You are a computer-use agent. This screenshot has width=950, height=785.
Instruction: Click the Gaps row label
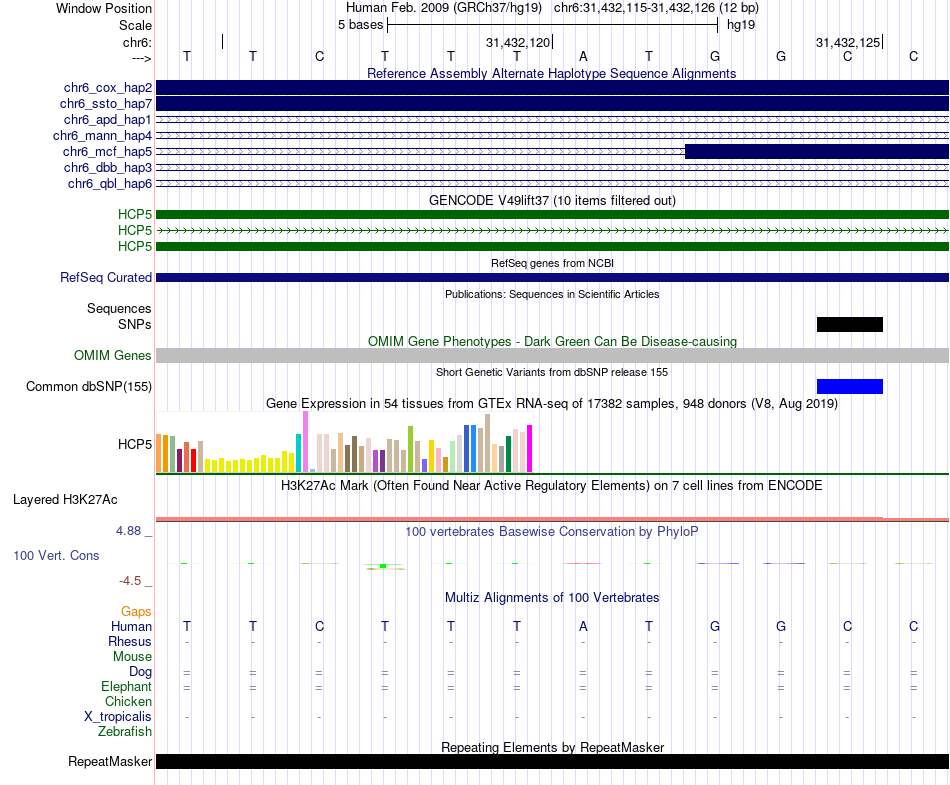click(136, 611)
